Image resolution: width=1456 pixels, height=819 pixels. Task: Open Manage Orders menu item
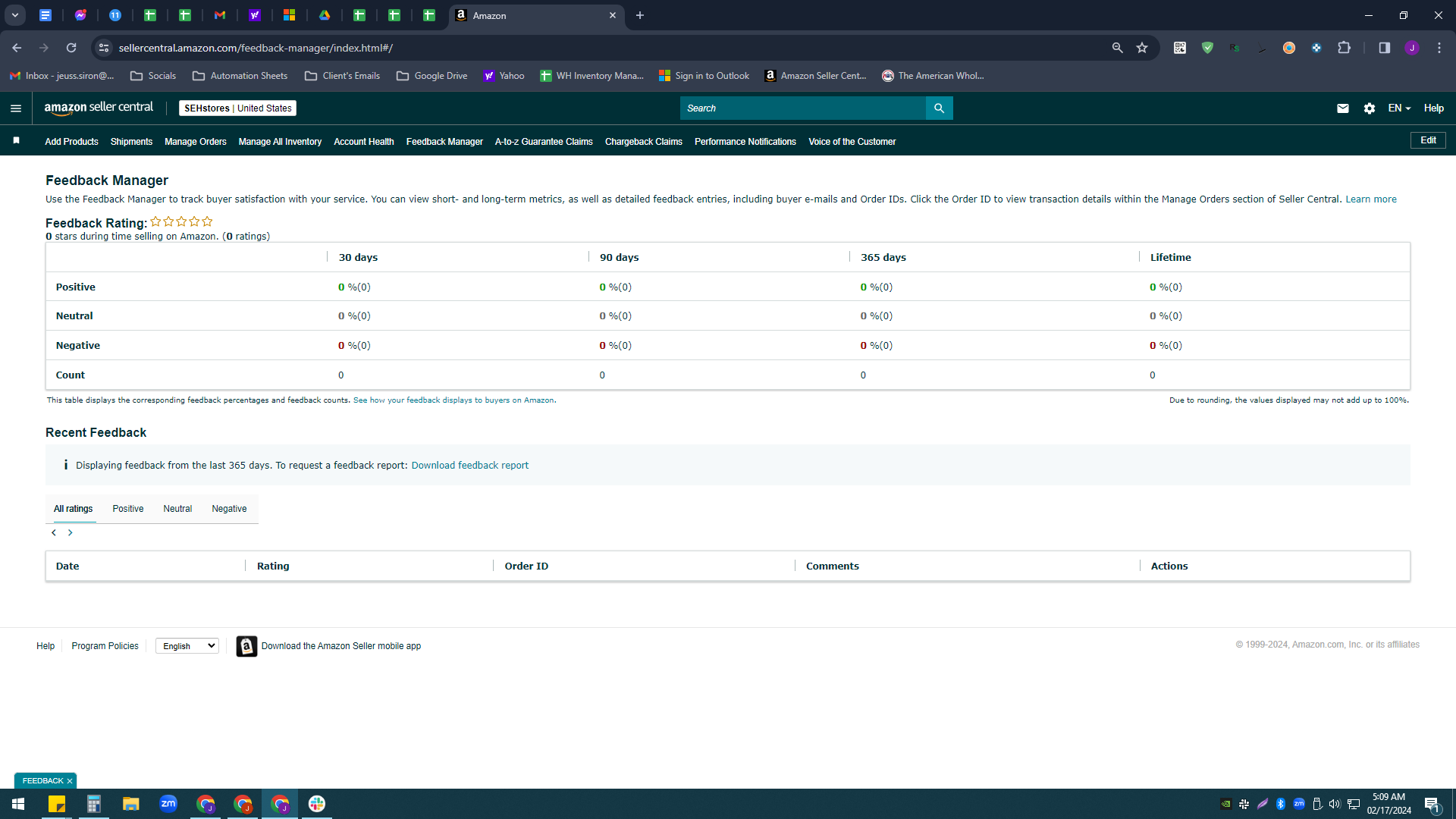point(196,142)
